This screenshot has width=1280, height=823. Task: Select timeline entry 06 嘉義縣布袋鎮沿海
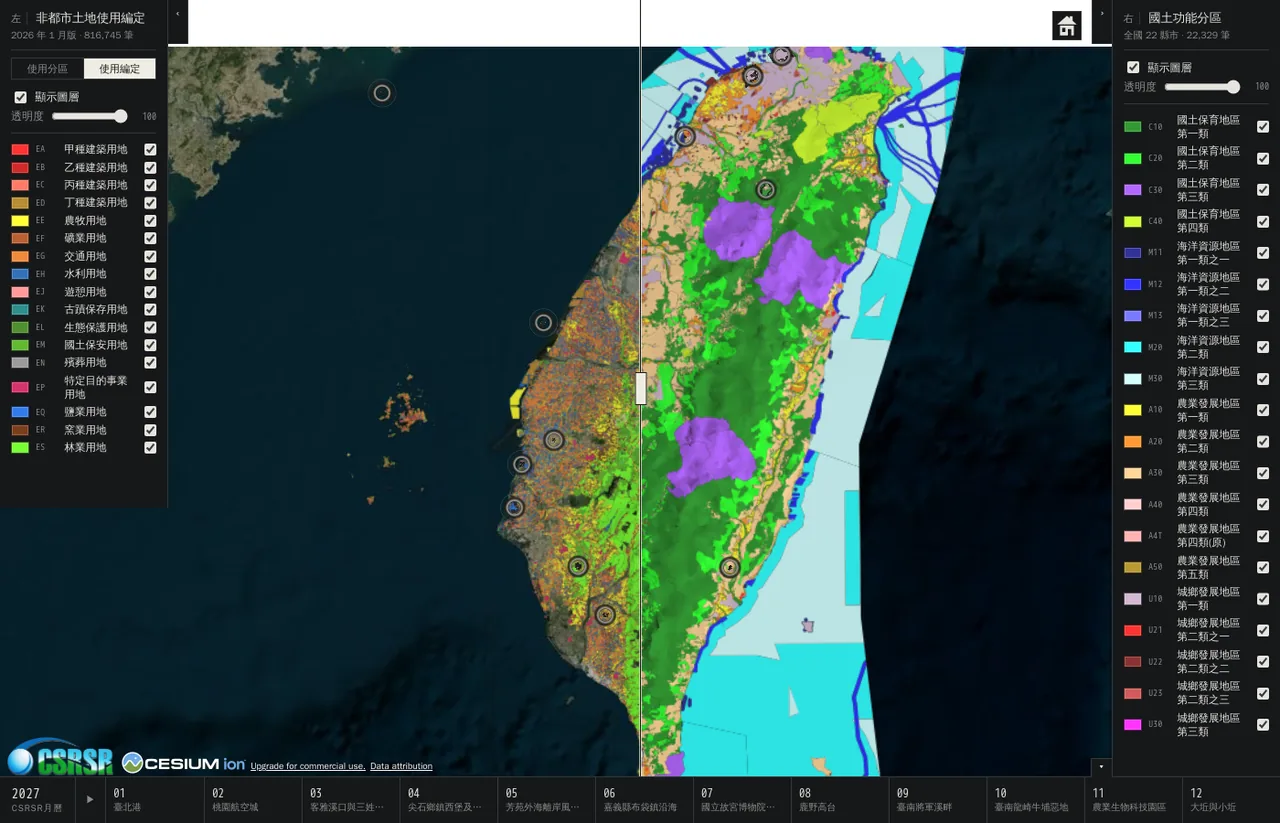[x=643, y=800]
